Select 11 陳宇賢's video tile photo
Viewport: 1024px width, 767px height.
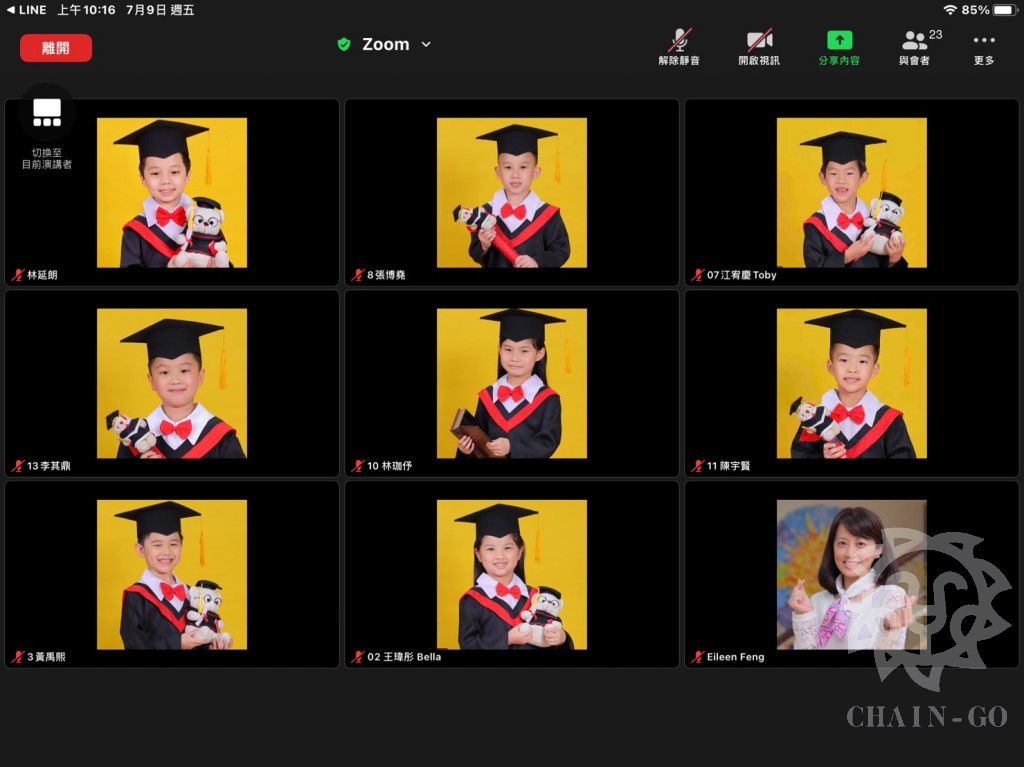pyautogui.click(x=852, y=384)
